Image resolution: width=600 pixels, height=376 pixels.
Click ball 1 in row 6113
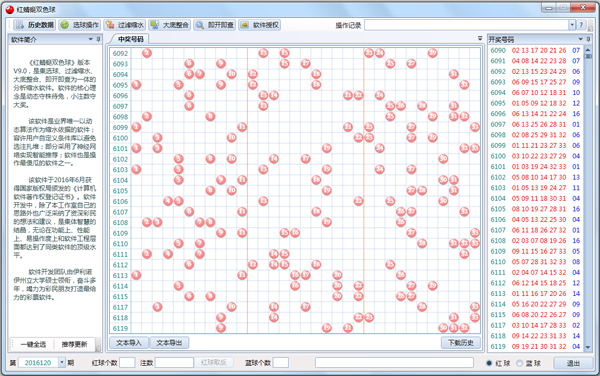click(136, 275)
